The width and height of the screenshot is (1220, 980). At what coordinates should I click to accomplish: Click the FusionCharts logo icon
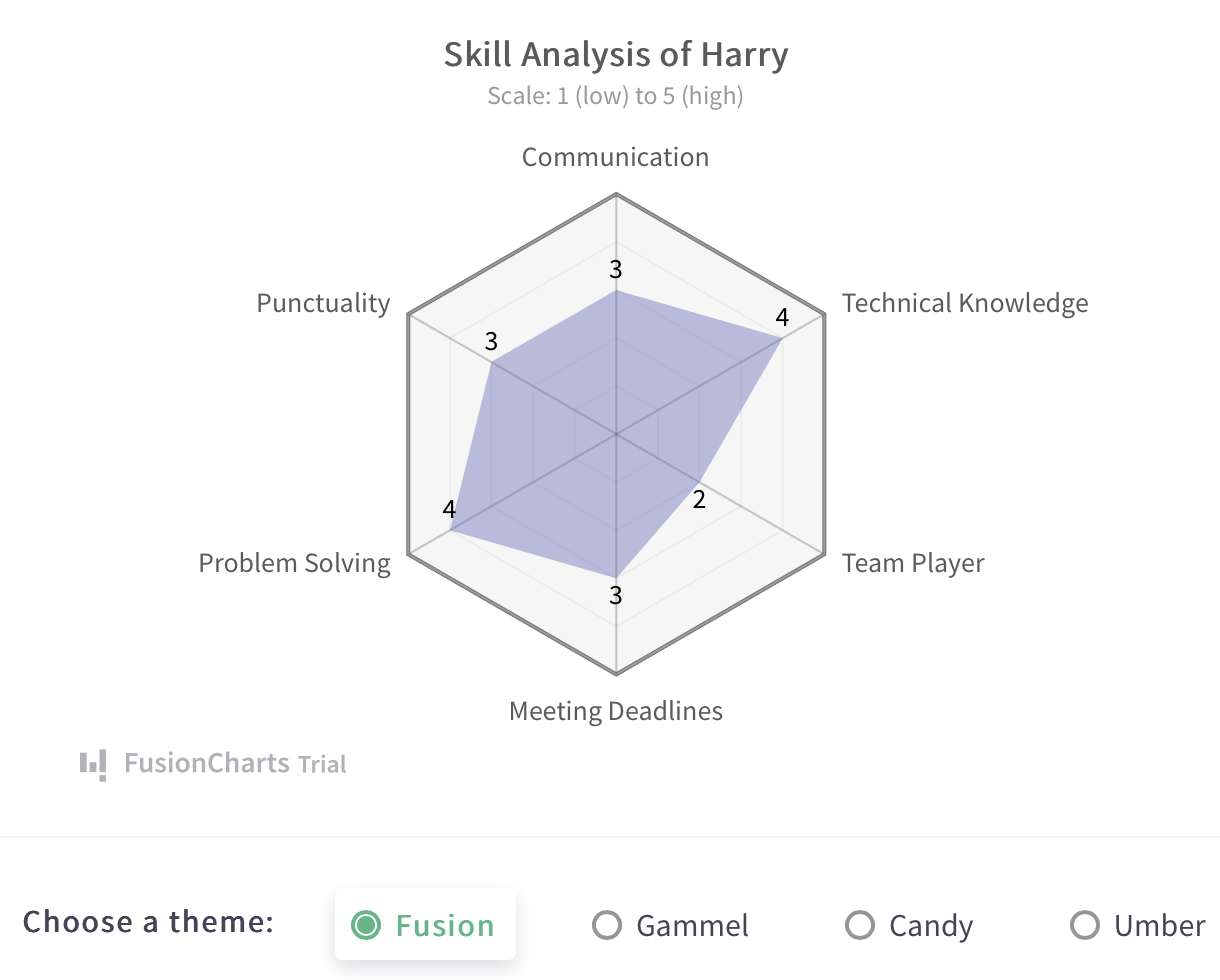pyautogui.click(x=93, y=765)
